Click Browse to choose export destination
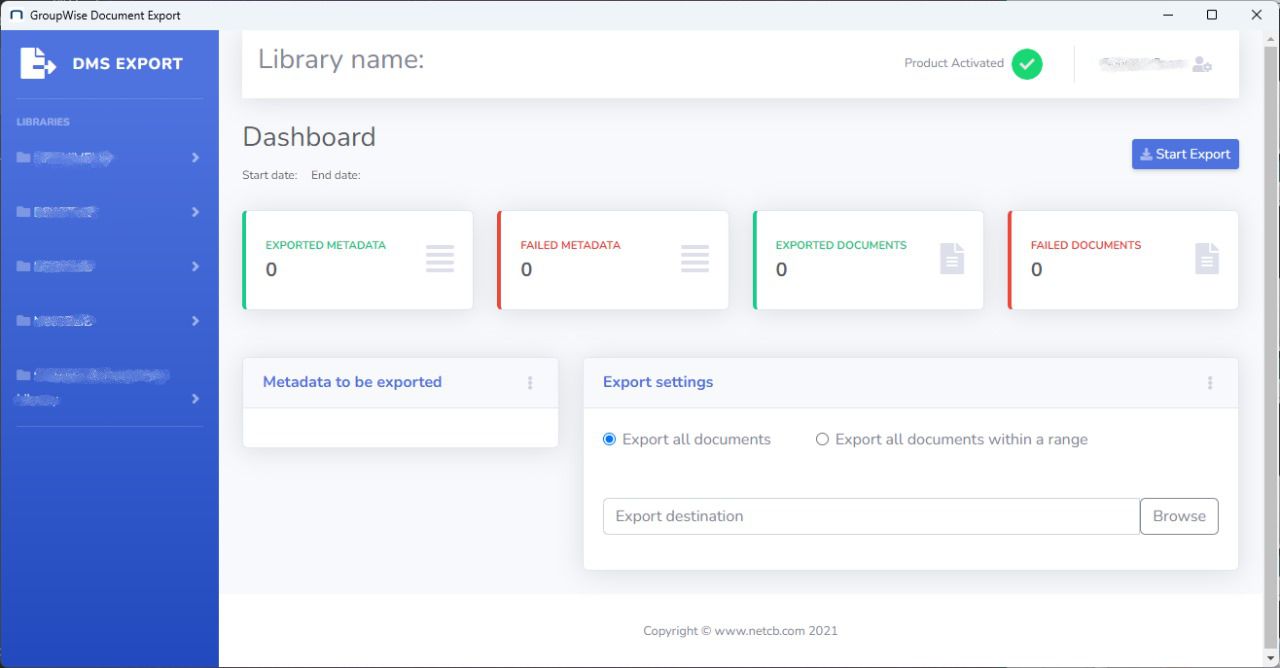The image size is (1280, 668). pos(1179,516)
